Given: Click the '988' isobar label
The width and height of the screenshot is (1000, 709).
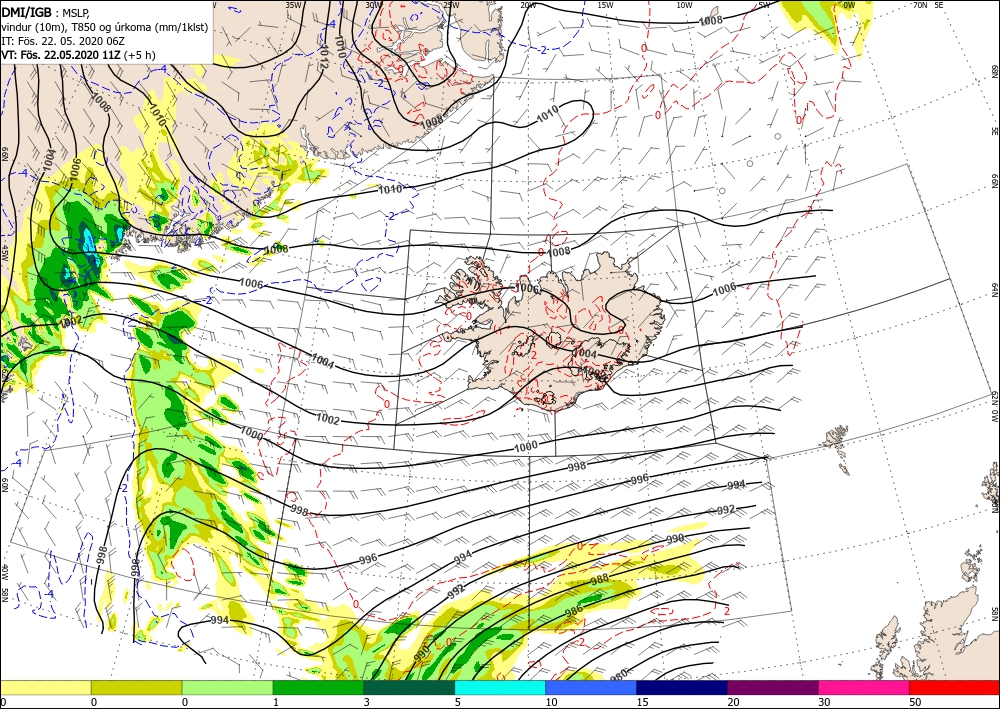Looking at the screenshot, I should [599, 580].
